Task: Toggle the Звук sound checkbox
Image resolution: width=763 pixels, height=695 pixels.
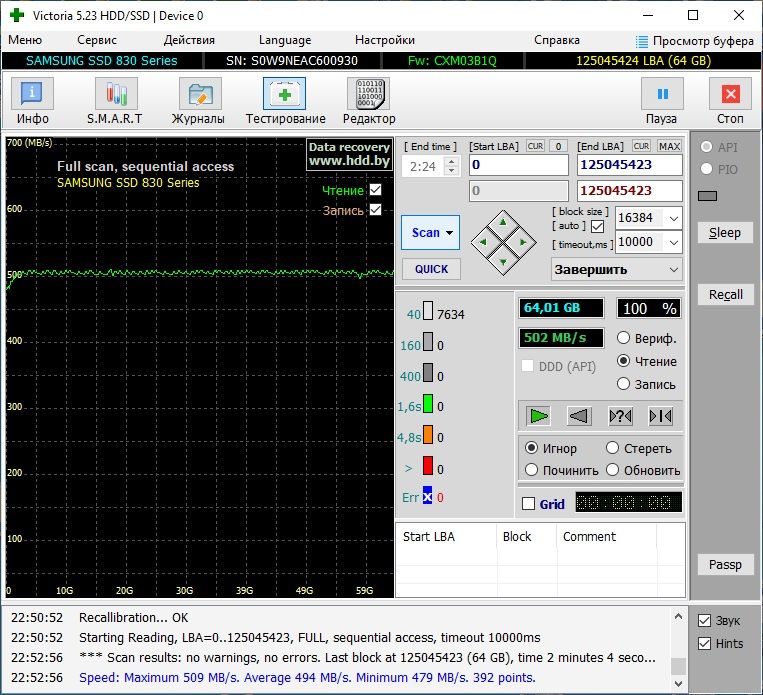Action: (704, 621)
